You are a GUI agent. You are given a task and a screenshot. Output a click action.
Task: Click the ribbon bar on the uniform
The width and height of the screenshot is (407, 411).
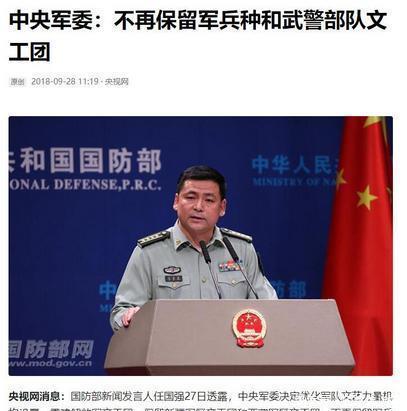(229, 266)
